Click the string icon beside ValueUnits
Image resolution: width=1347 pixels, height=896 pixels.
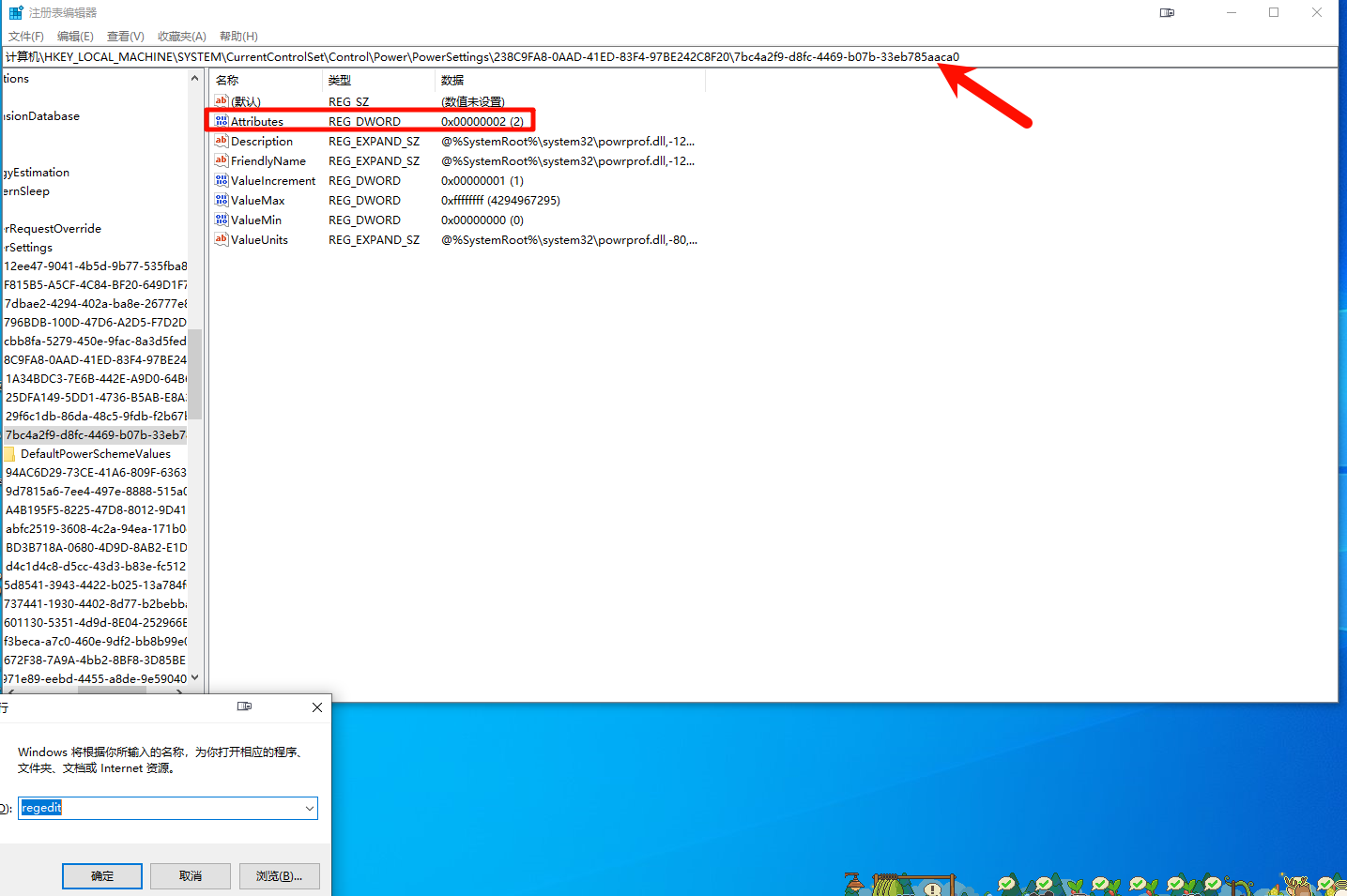222,239
